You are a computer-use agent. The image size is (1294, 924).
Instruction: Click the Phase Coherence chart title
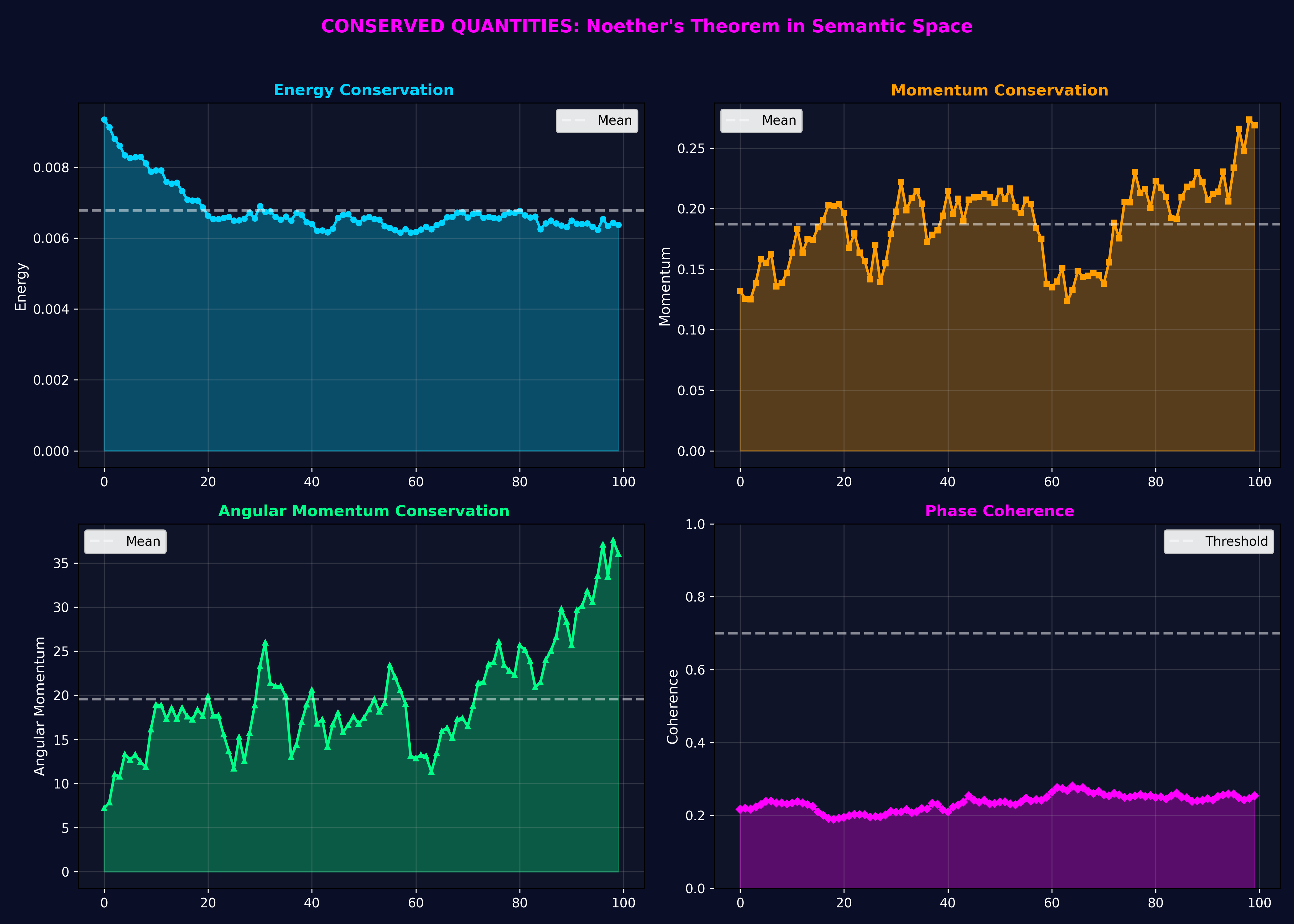pos(999,511)
